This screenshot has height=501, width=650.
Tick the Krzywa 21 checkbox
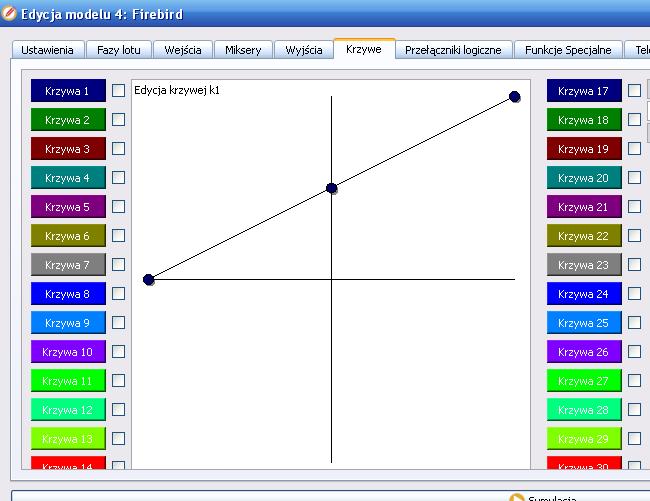point(635,207)
